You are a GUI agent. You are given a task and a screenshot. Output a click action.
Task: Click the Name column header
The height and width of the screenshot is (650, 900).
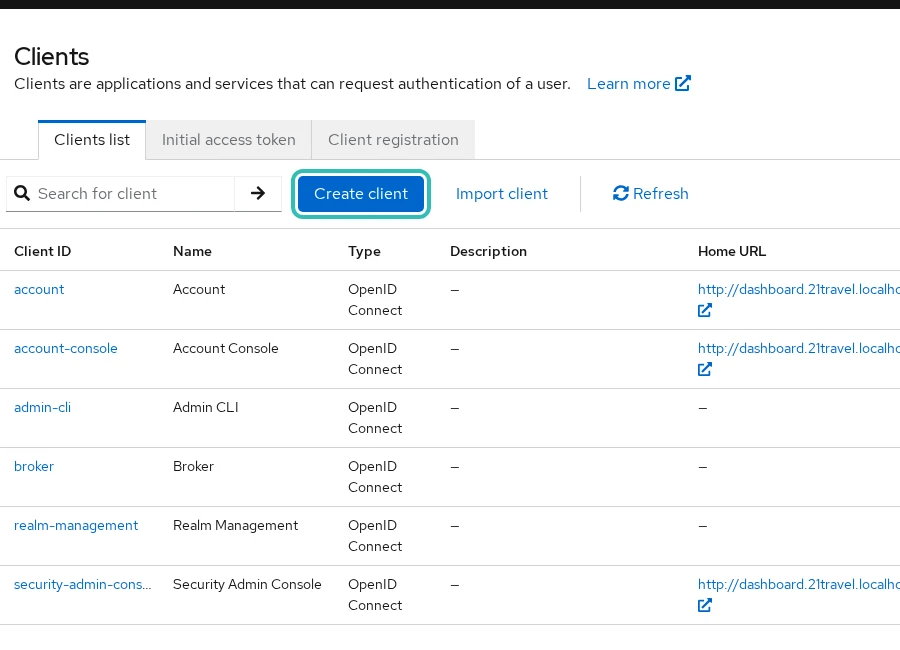(x=192, y=252)
